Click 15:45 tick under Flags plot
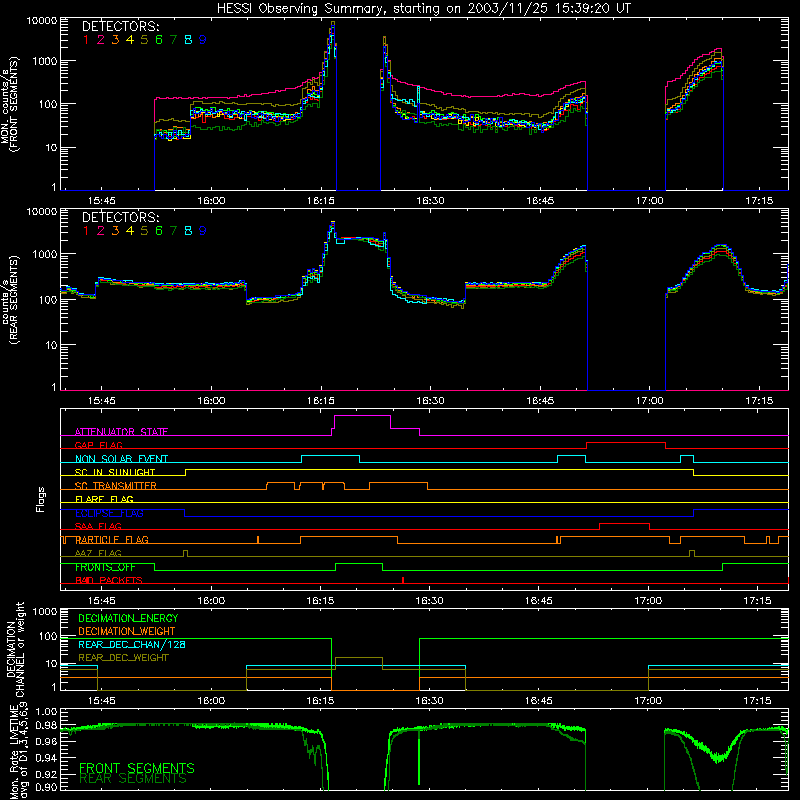 tap(102, 601)
